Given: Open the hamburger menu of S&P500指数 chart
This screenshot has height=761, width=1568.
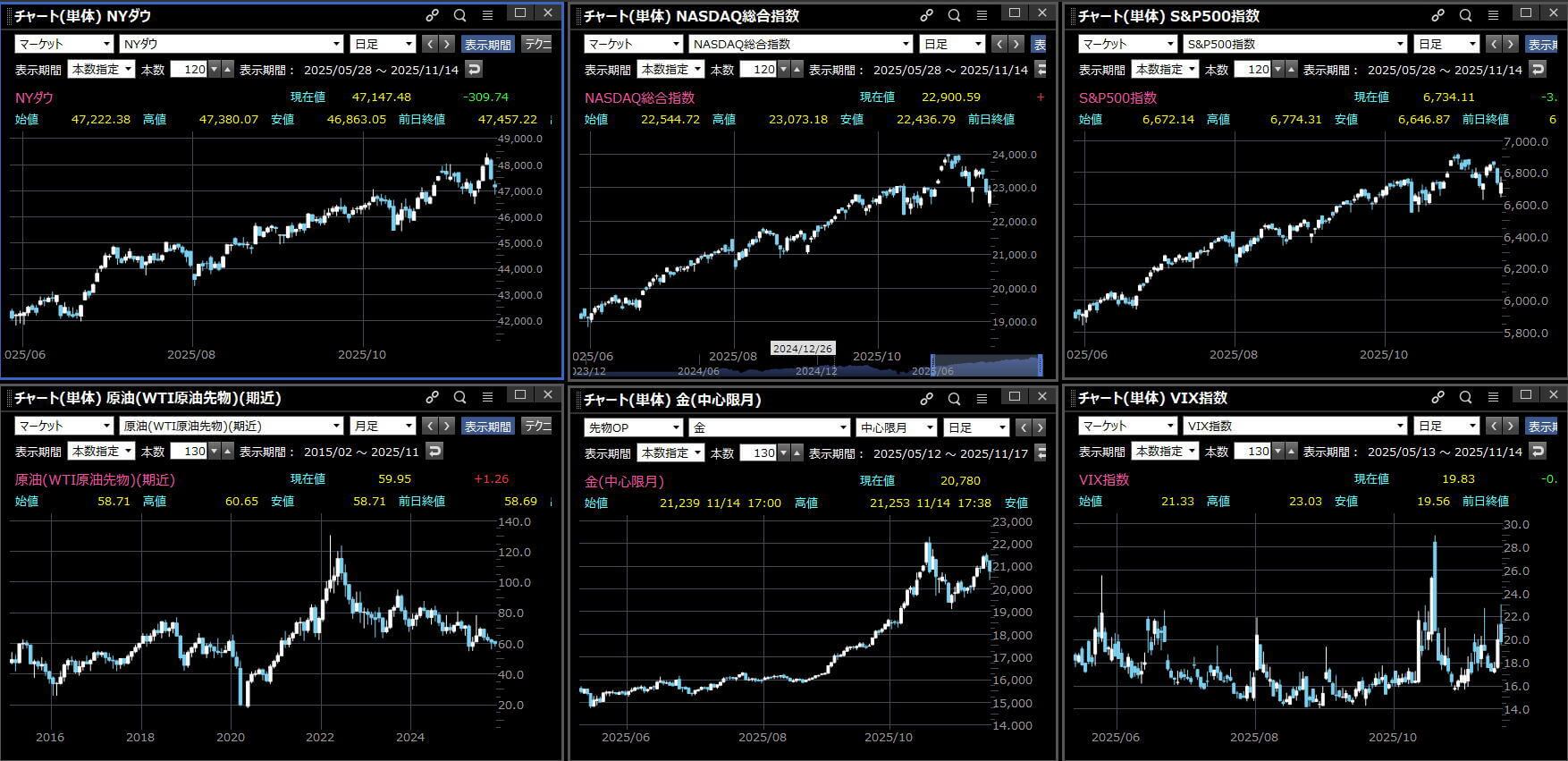Looking at the screenshot, I should pyautogui.click(x=1493, y=15).
